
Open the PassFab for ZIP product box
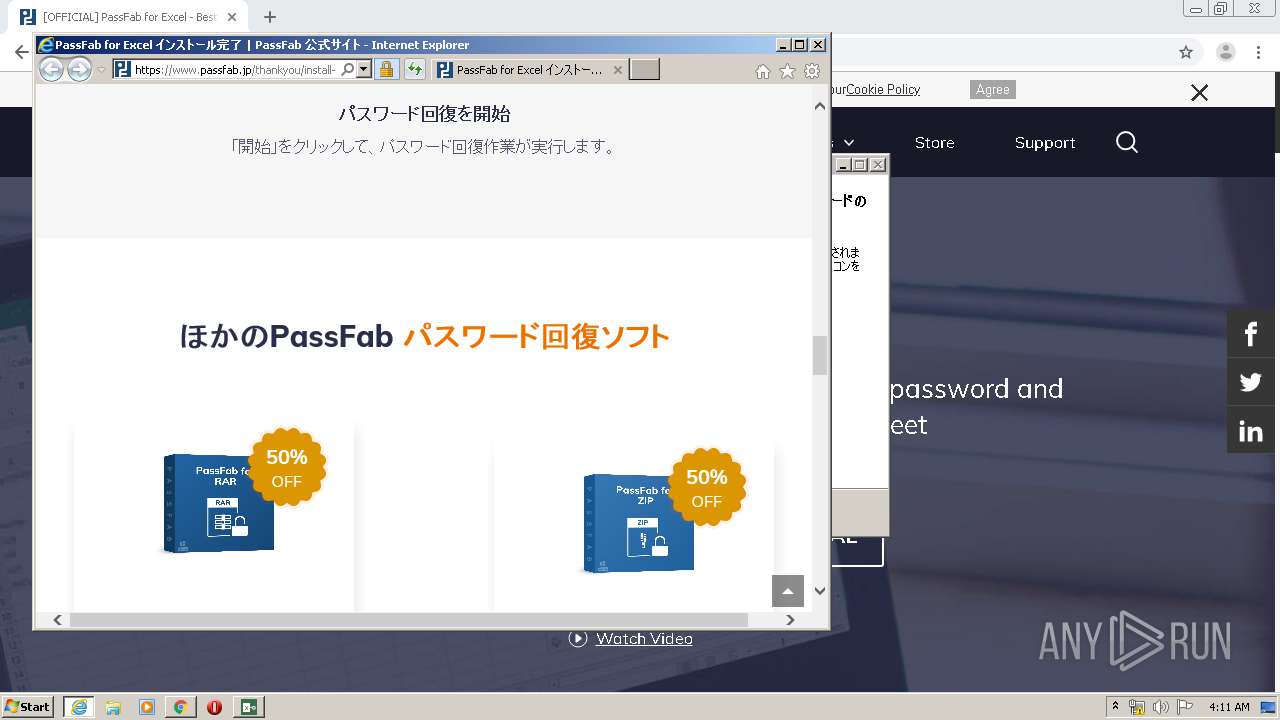click(x=638, y=523)
